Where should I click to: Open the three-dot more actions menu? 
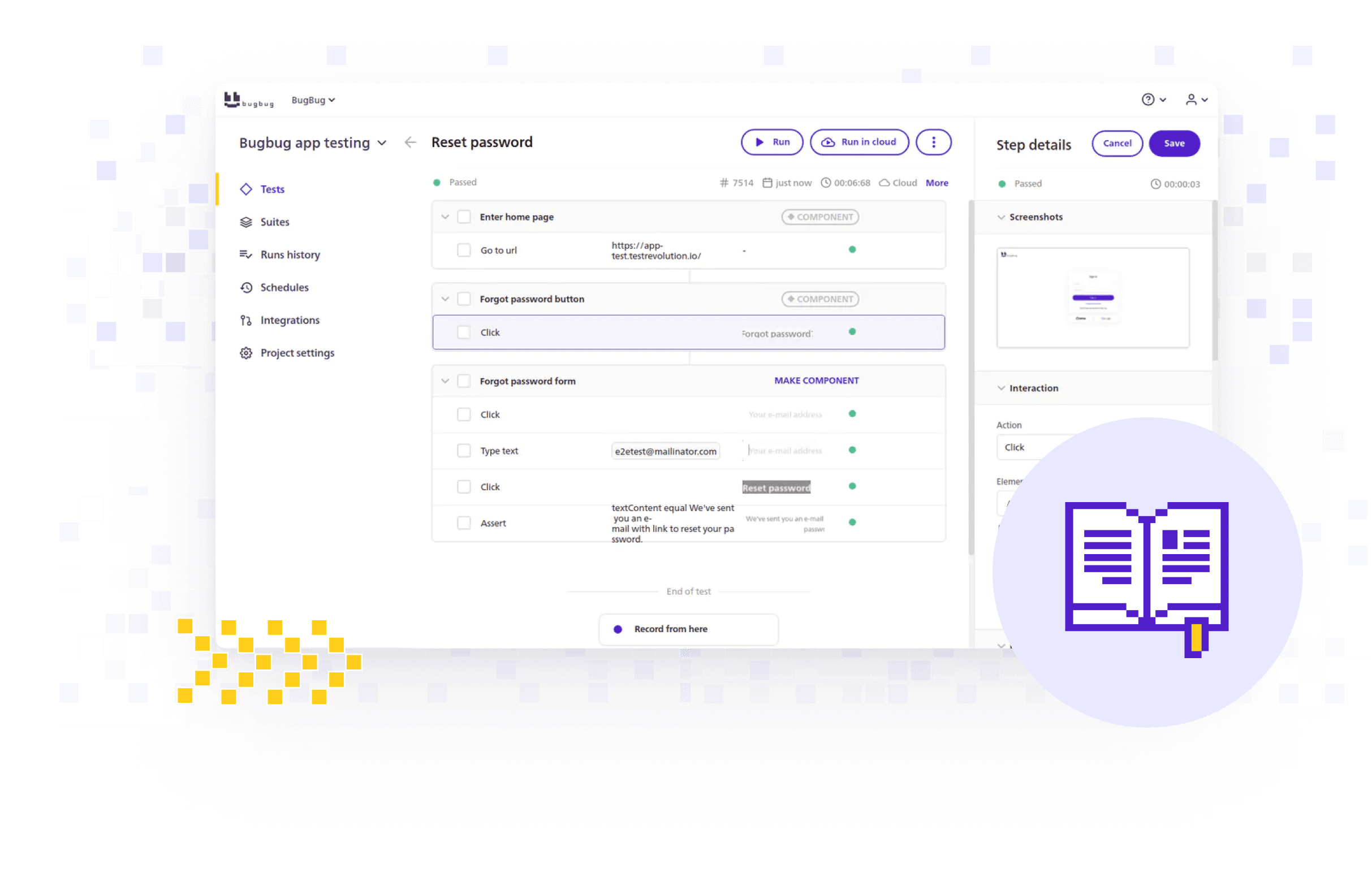[933, 142]
